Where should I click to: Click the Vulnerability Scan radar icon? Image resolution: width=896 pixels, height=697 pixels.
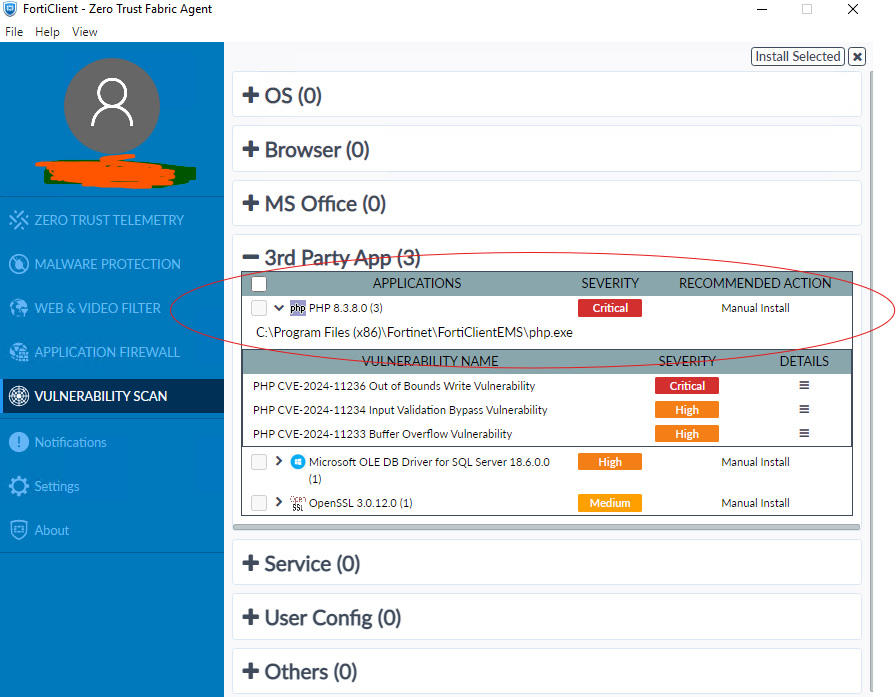pos(19,396)
